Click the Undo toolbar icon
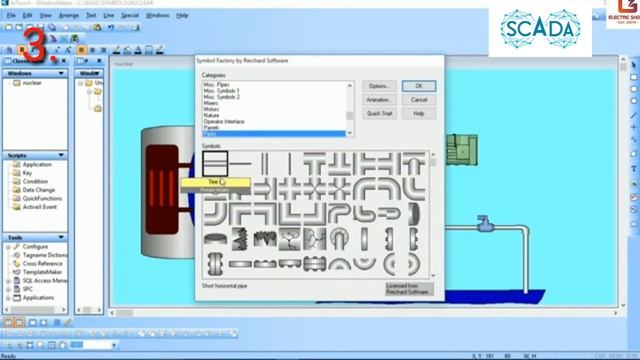This screenshot has height=360, width=640. (111, 27)
